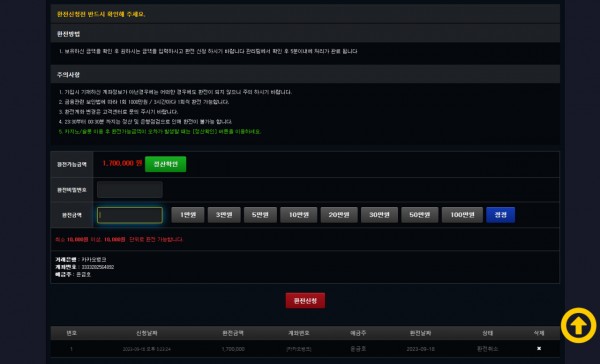600x364 pixels.
Task: Click the 환전가능금액 row label
Action: [x=72, y=165]
